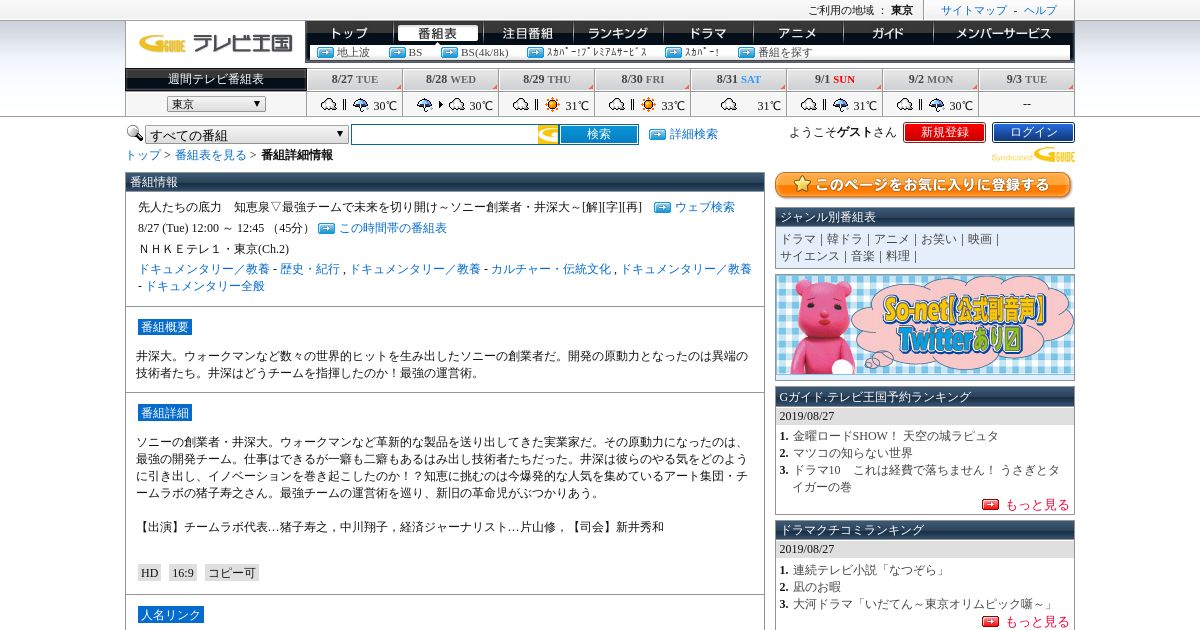Click red arrow icon in ドラマクチコミ もっと見る
Image resolution: width=1200 pixels, height=630 pixels.
click(990, 622)
